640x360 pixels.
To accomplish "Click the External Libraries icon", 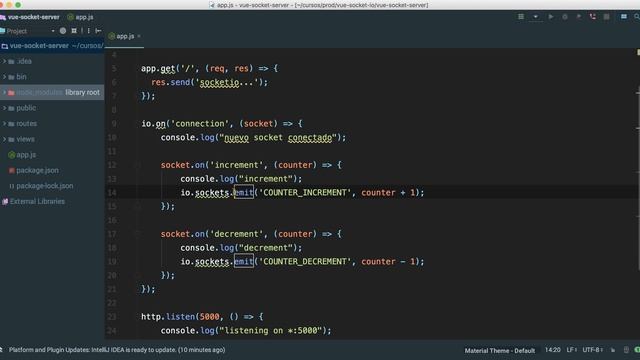I will pos(5,202).
